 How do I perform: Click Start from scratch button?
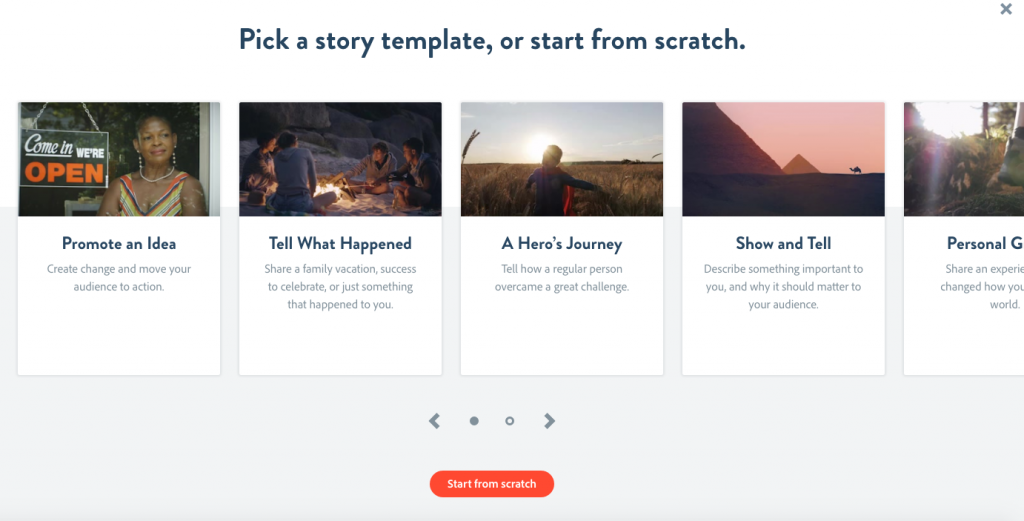491,484
